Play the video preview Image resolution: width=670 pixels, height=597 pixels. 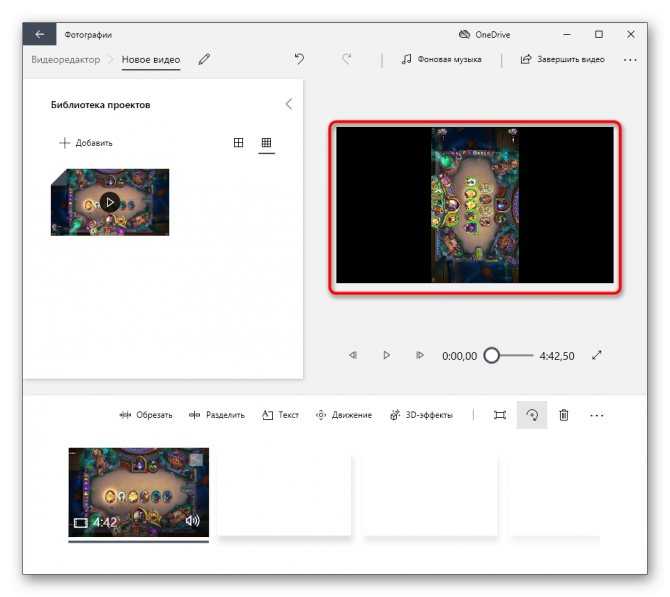point(386,355)
